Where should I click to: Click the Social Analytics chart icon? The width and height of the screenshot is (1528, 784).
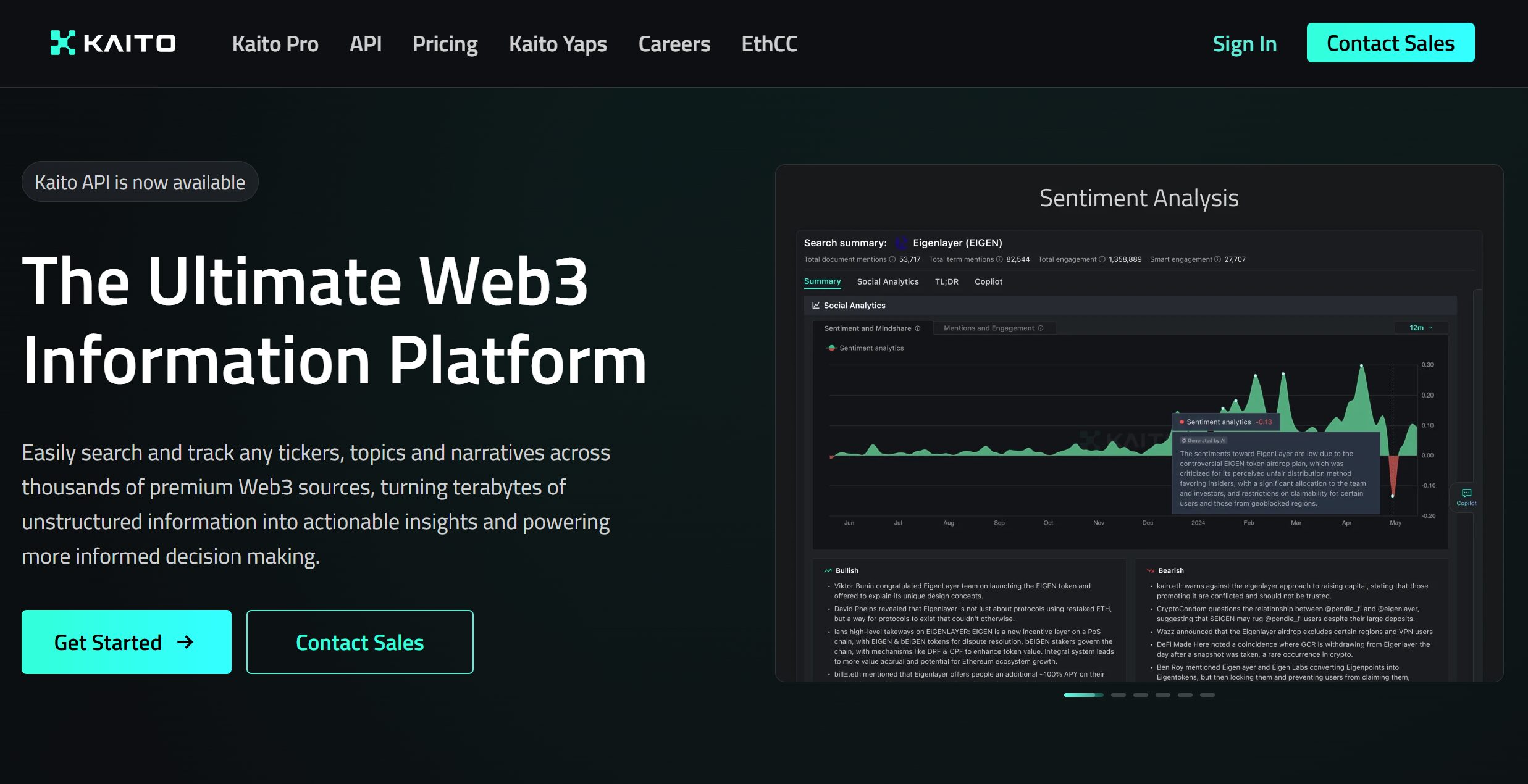816,305
